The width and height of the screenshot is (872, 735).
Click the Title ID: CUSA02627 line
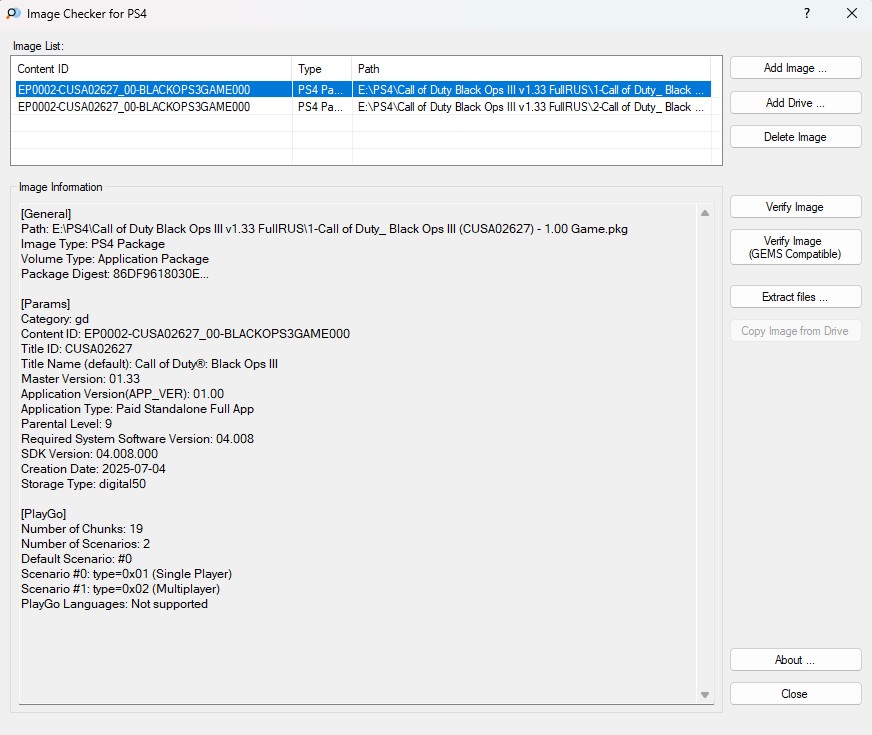(x=77, y=349)
